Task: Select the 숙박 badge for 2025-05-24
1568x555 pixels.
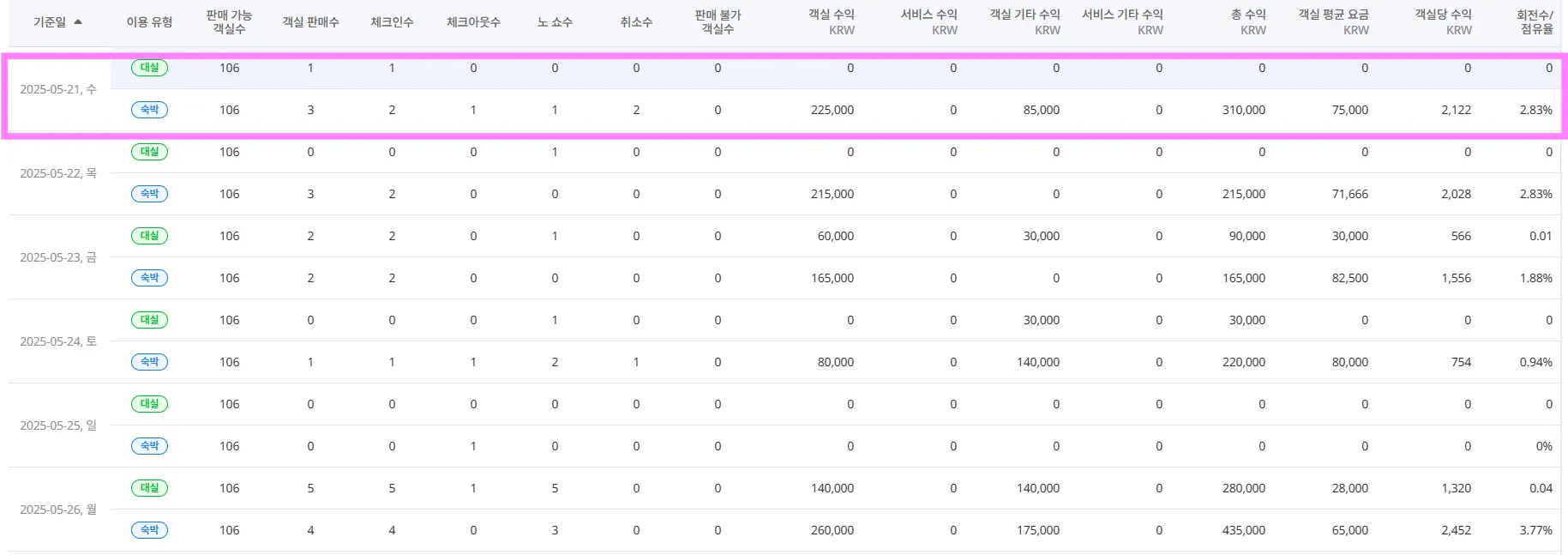Action: click(149, 362)
